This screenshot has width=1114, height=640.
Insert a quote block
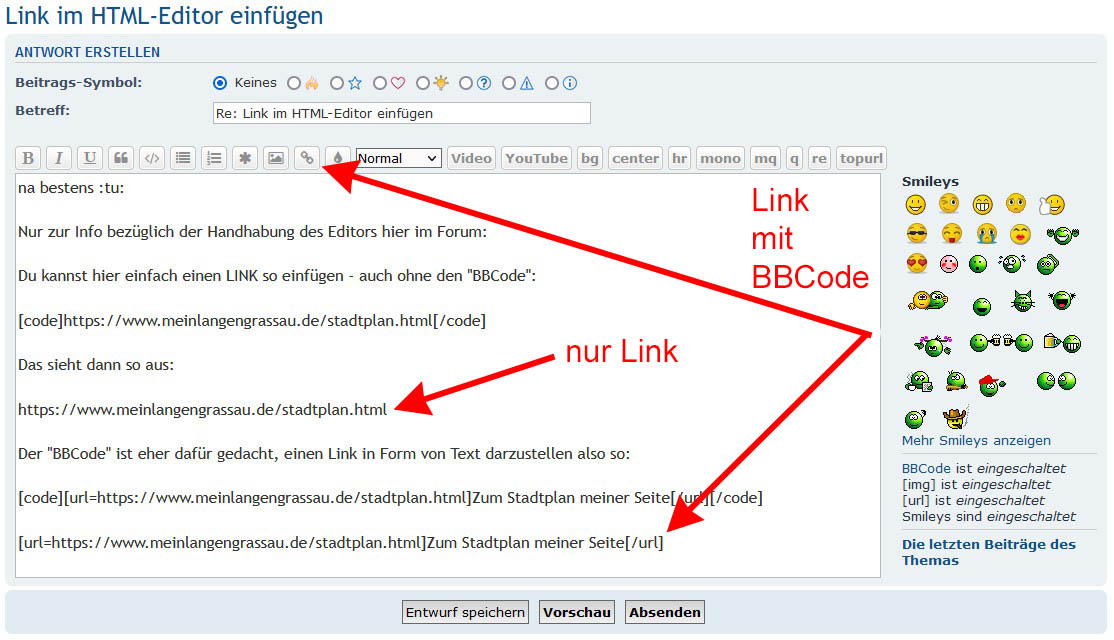121,158
